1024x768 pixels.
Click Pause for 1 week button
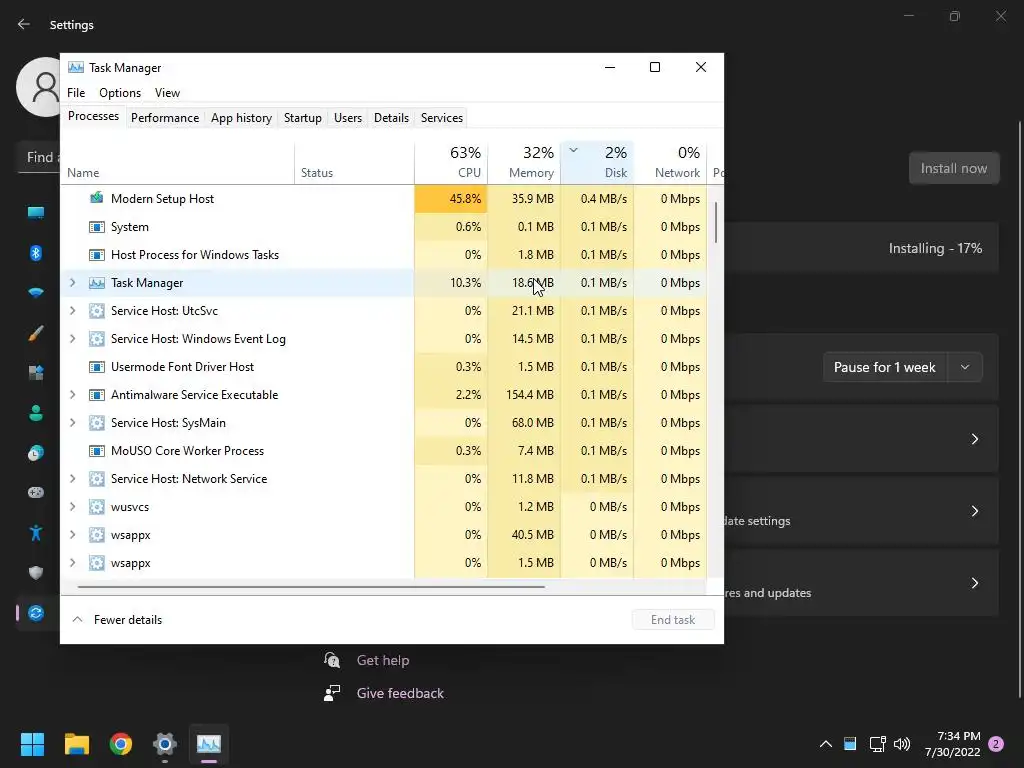click(x=884, y=367)
